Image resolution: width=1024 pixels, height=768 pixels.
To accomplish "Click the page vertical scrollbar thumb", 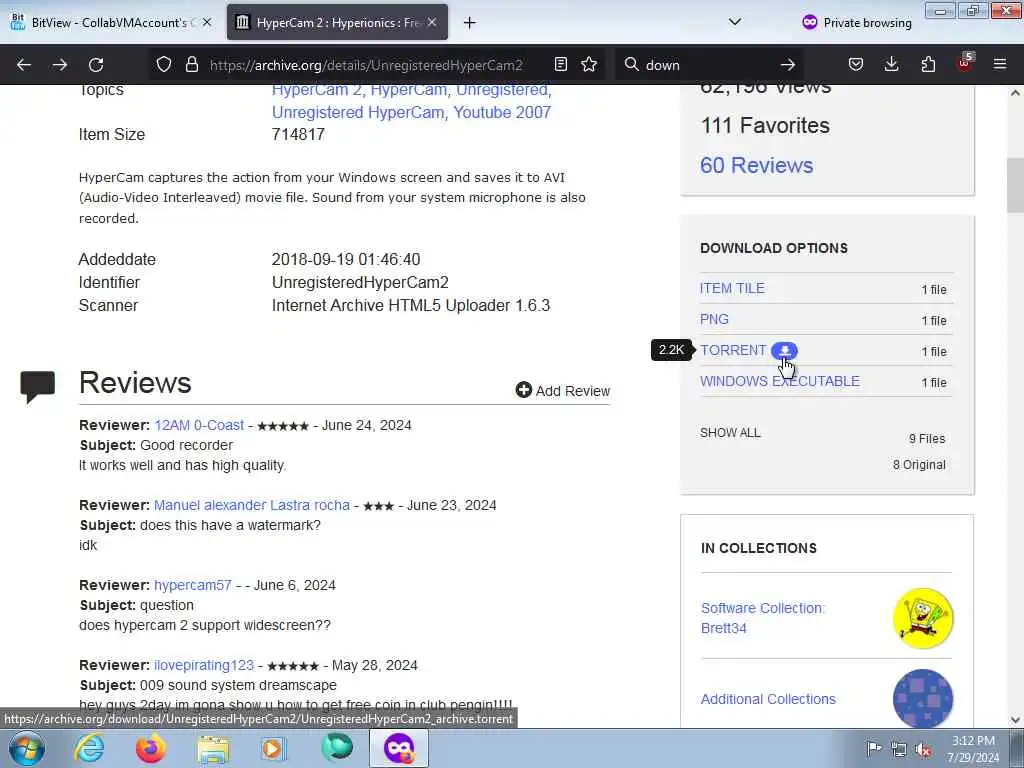I will 1015,185.
